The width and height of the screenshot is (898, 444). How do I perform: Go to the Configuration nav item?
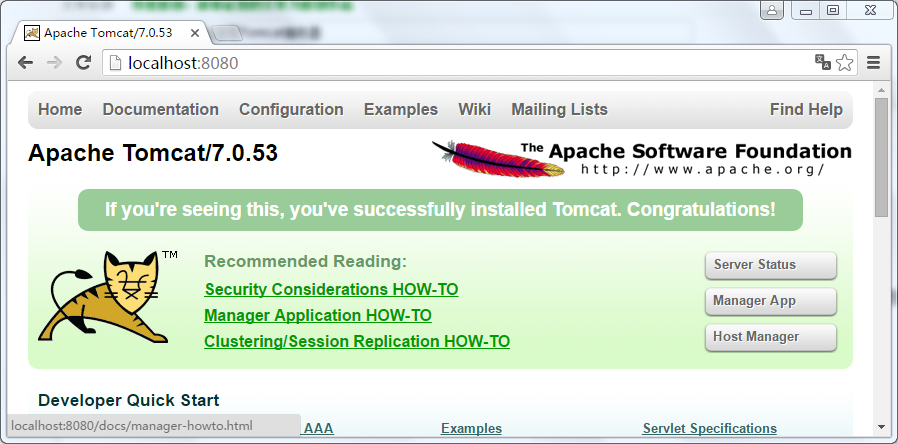coord(291,109)
